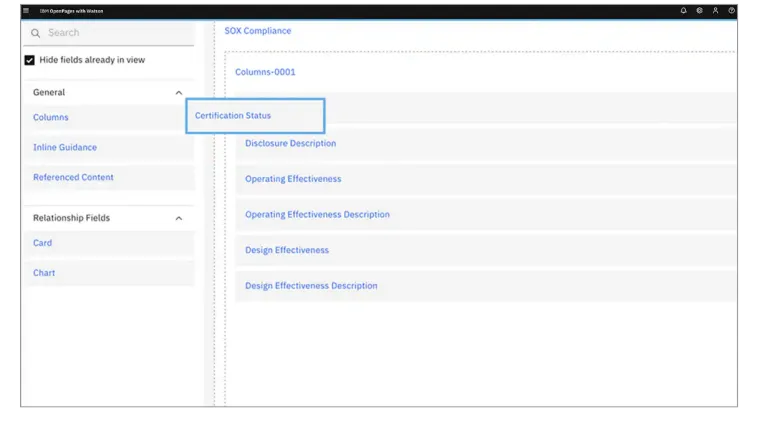Select the Inline Guidance item
Screen dimensions: 757x425
point(109,147)
